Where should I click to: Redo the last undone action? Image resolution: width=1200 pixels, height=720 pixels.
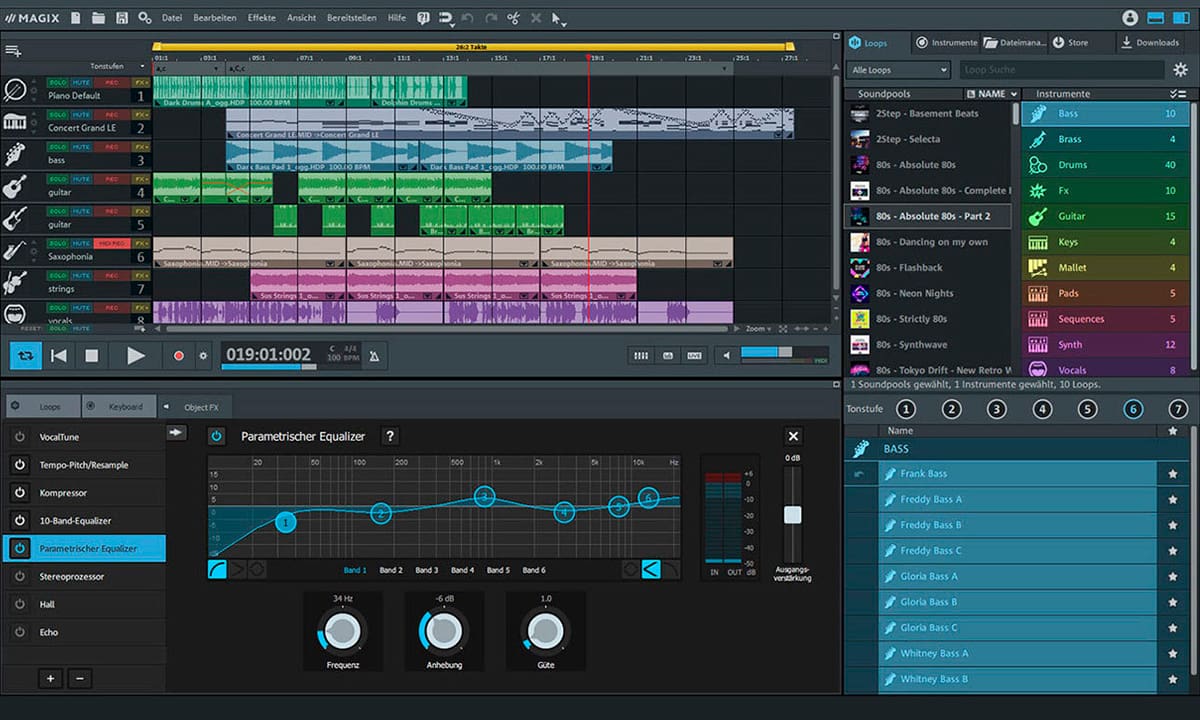pyautogui.click(x=490, y=18)
